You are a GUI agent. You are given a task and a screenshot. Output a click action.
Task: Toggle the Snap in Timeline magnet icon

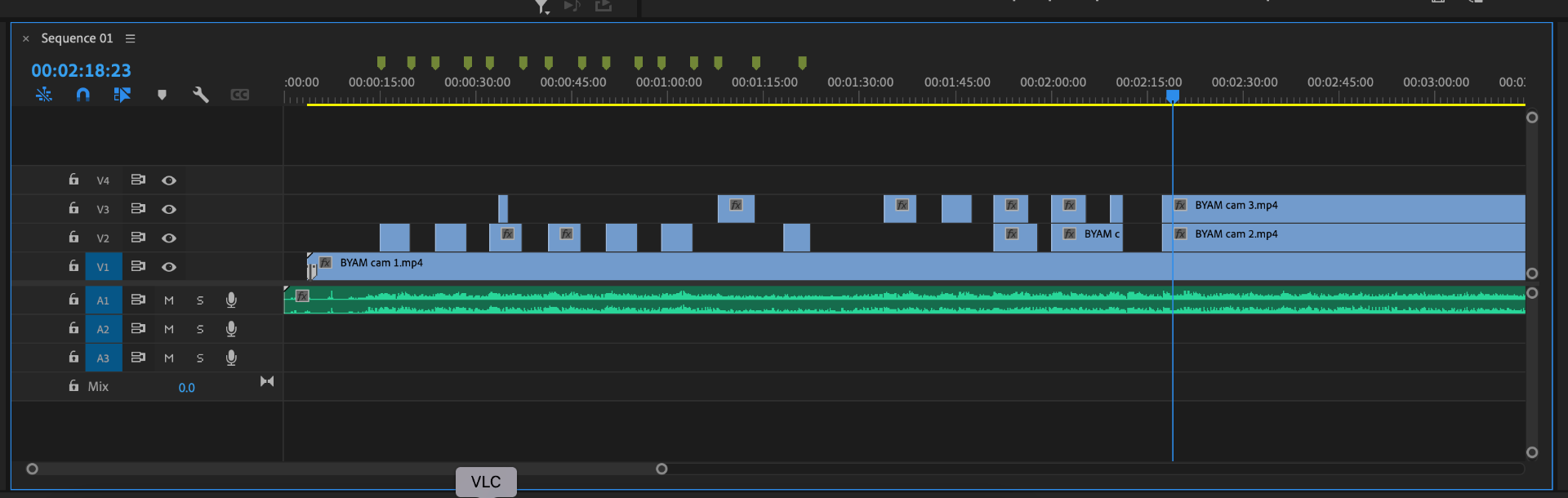(82, 95)
